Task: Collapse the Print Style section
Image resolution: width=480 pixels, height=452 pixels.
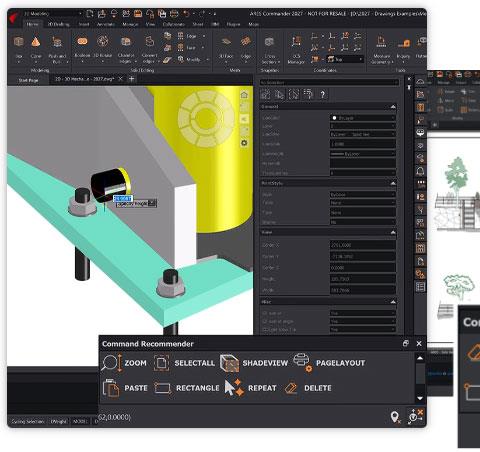Action: click(393, 183)
